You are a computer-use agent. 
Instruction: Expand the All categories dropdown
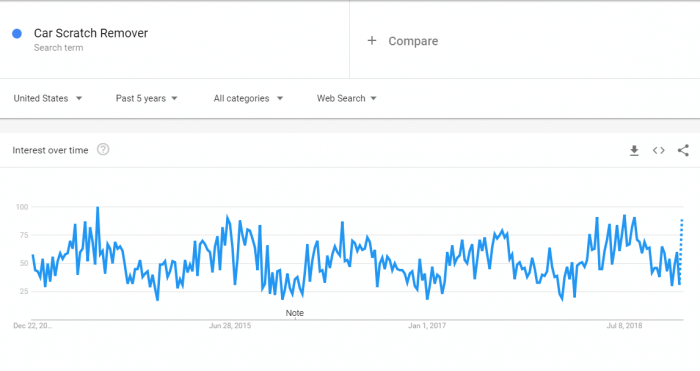coord(248,98)
